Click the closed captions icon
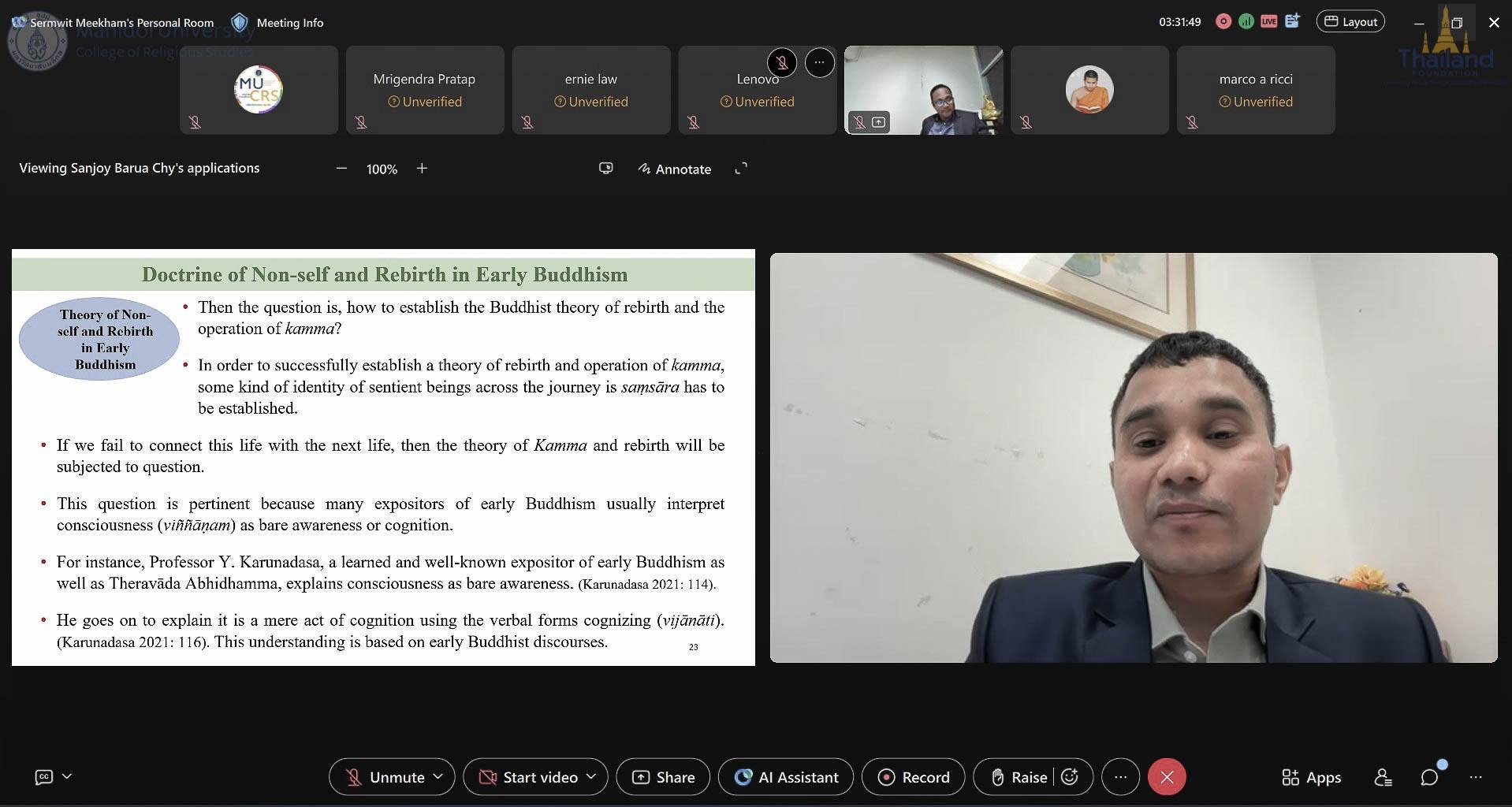1512x807 pixels. click(x=44, y=777)
